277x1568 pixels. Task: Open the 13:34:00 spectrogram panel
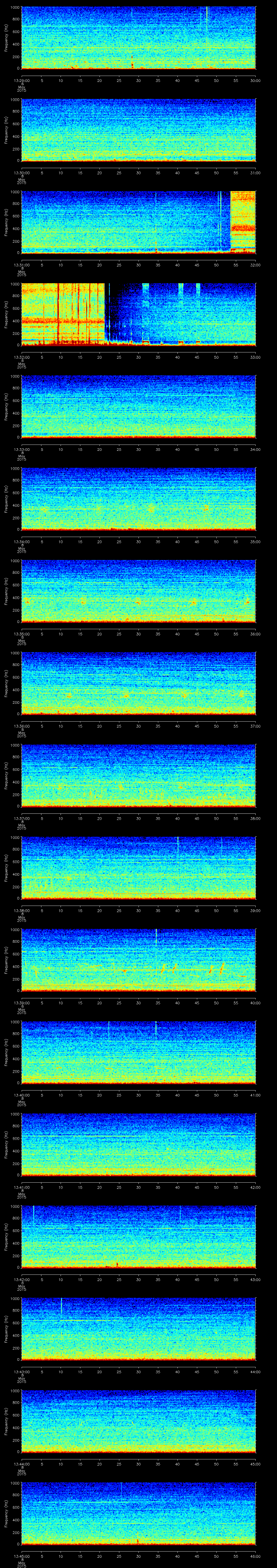coord(138,499)
